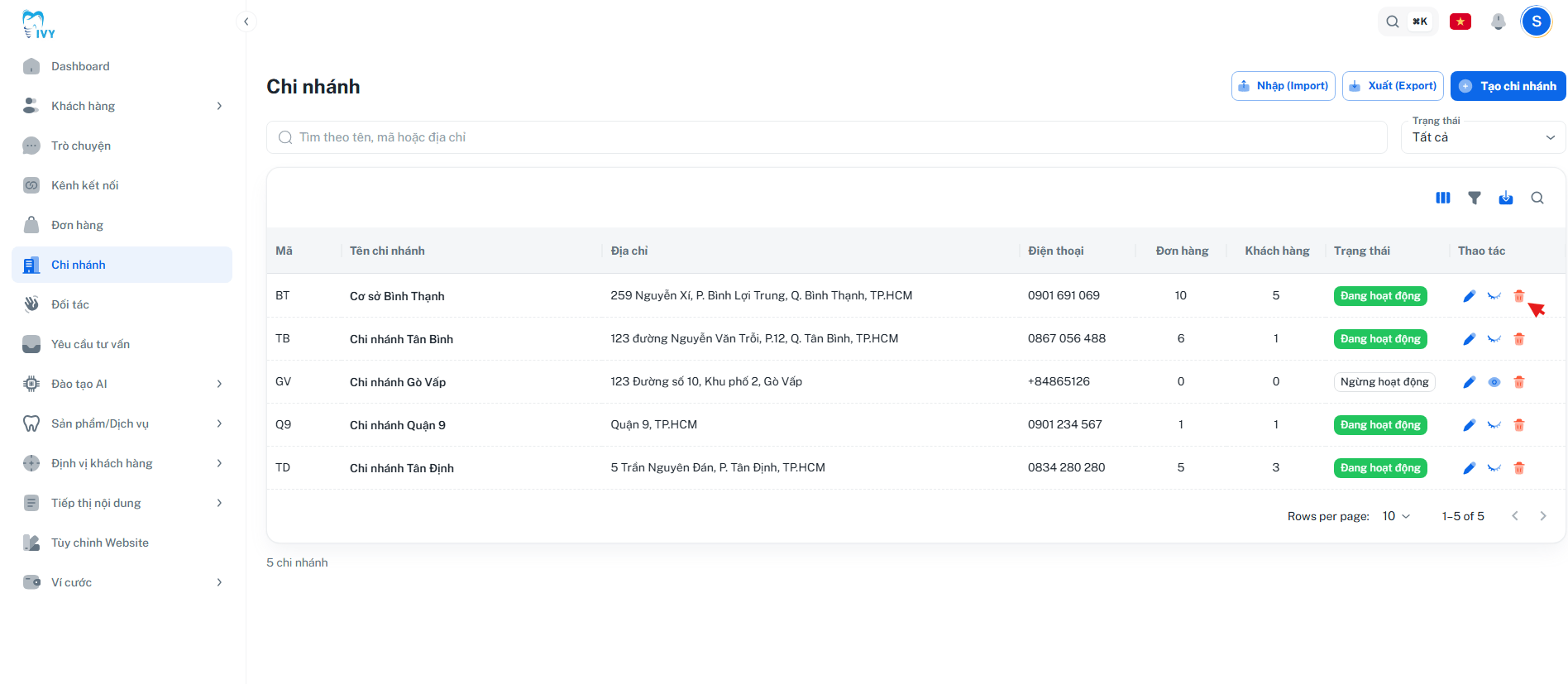Go to Kênh kết nối
This screenshot has width=1568, height=684.
(x=122, y=185)
